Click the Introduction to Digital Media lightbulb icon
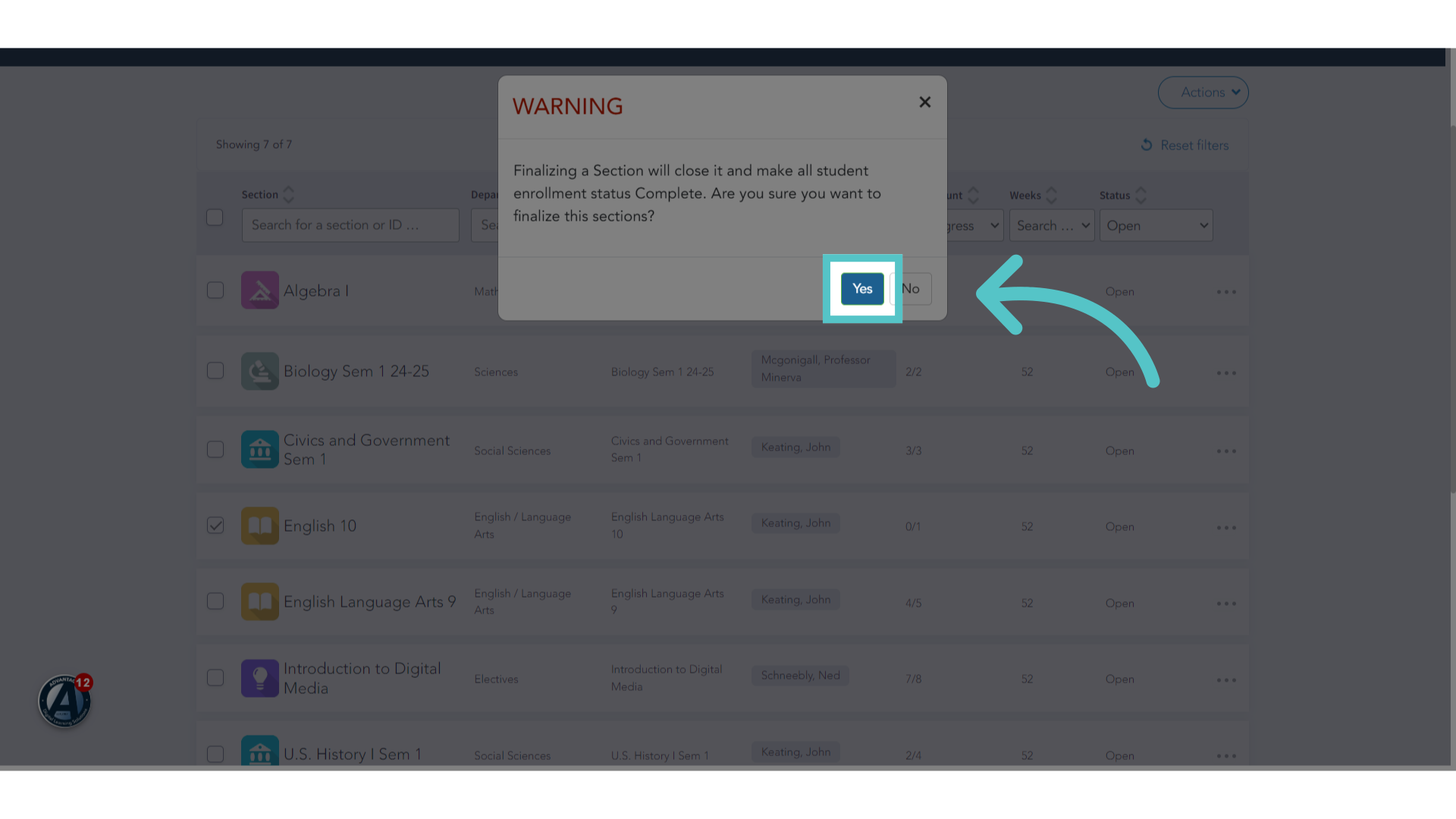This screenshot has width=1456, height=819. click(260, 678)
